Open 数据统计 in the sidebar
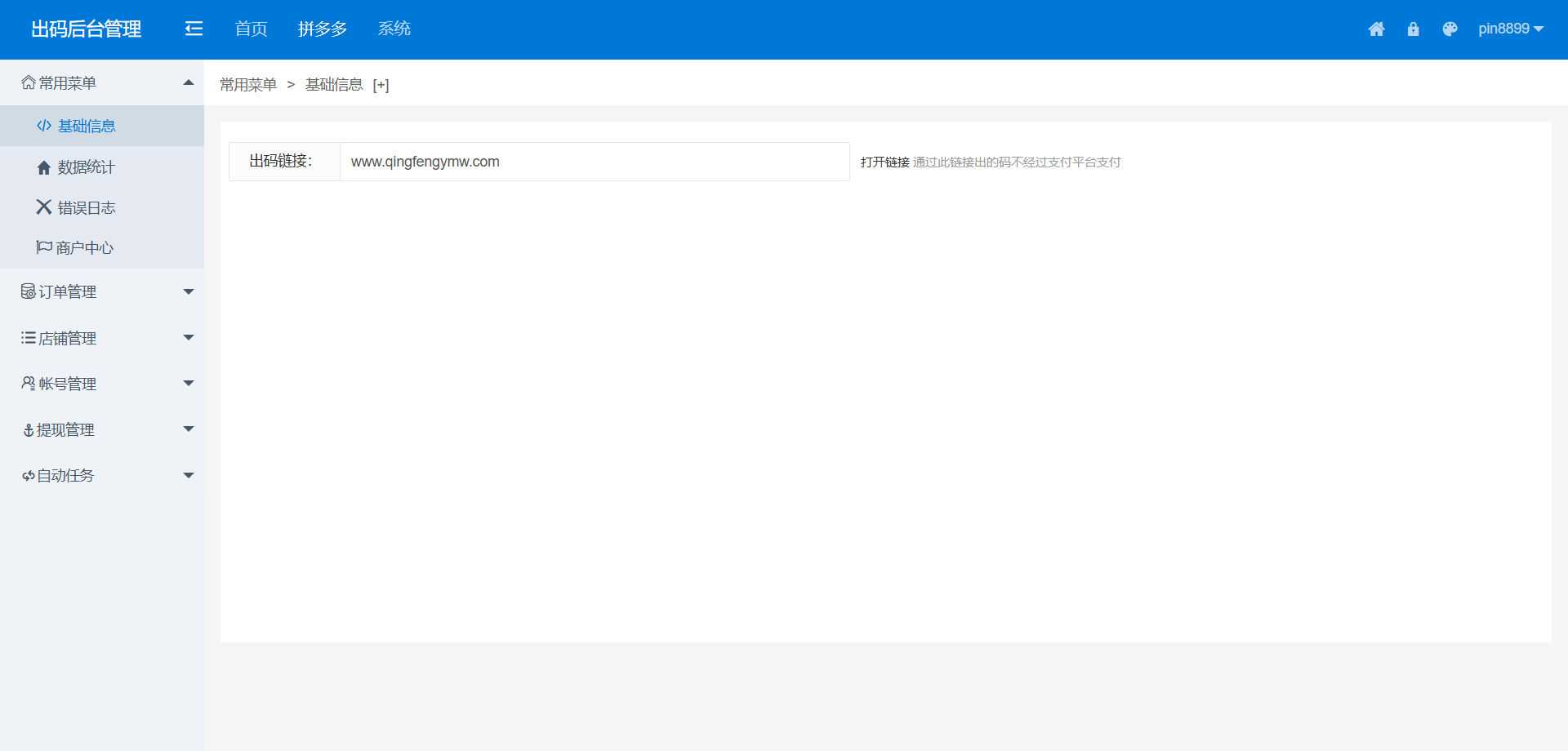This screenshot has width=1568, height=751. 86,167
